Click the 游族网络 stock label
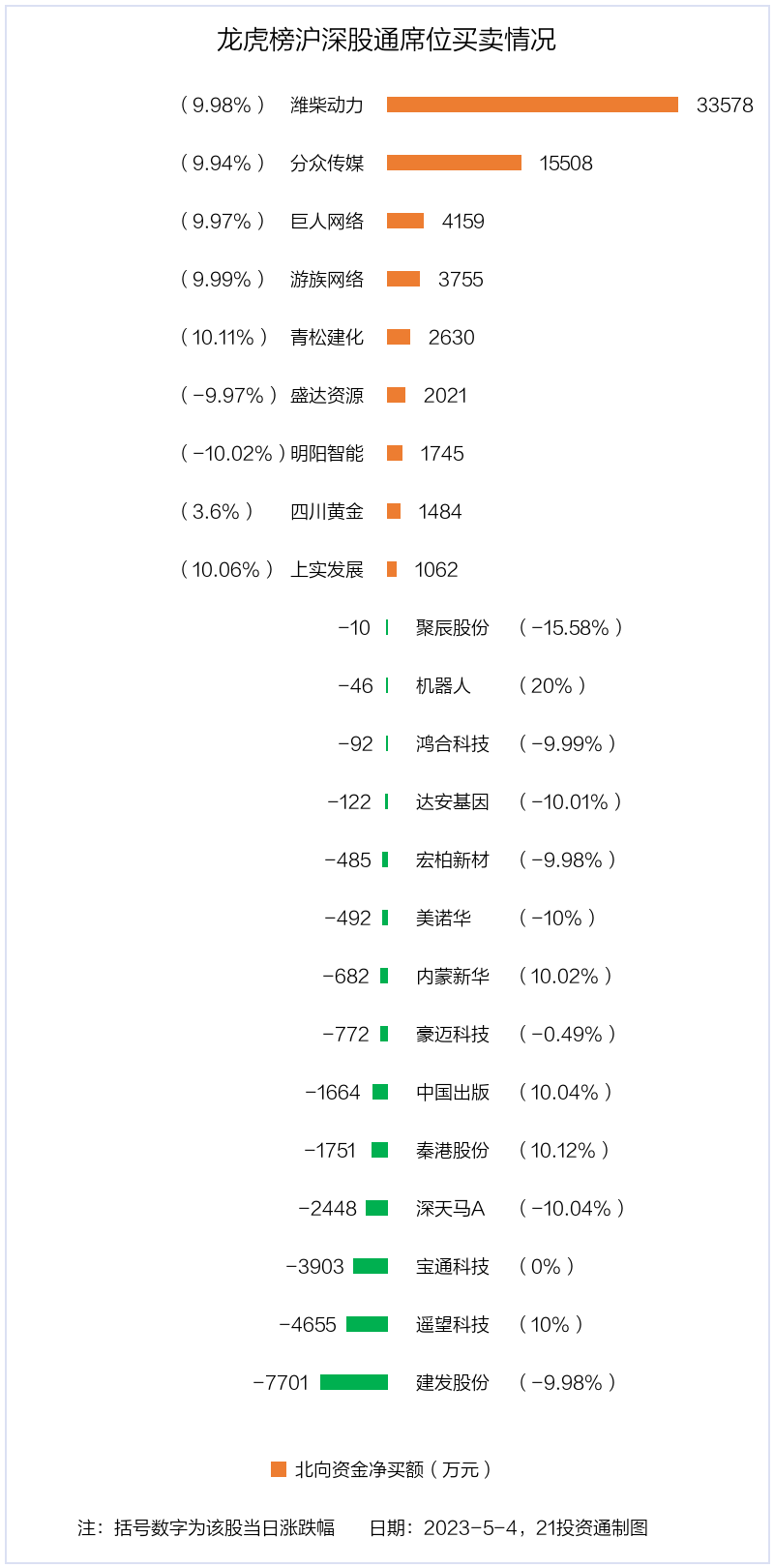The height and width of the screenshot is (1568, 774). (x=327, y=279)
